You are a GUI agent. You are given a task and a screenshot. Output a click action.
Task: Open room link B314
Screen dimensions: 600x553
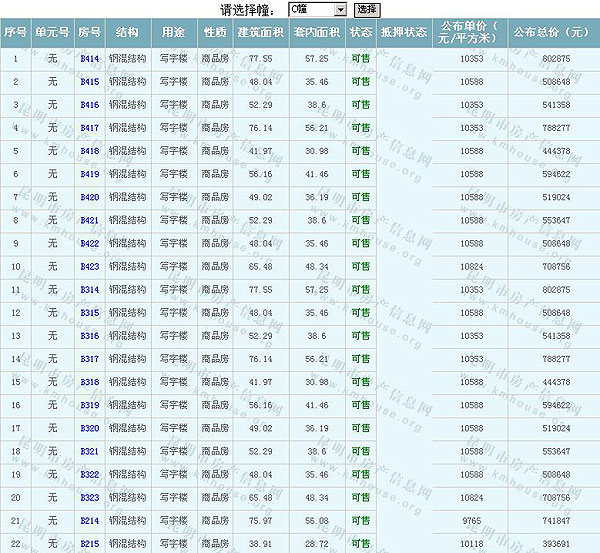point(89,289)
